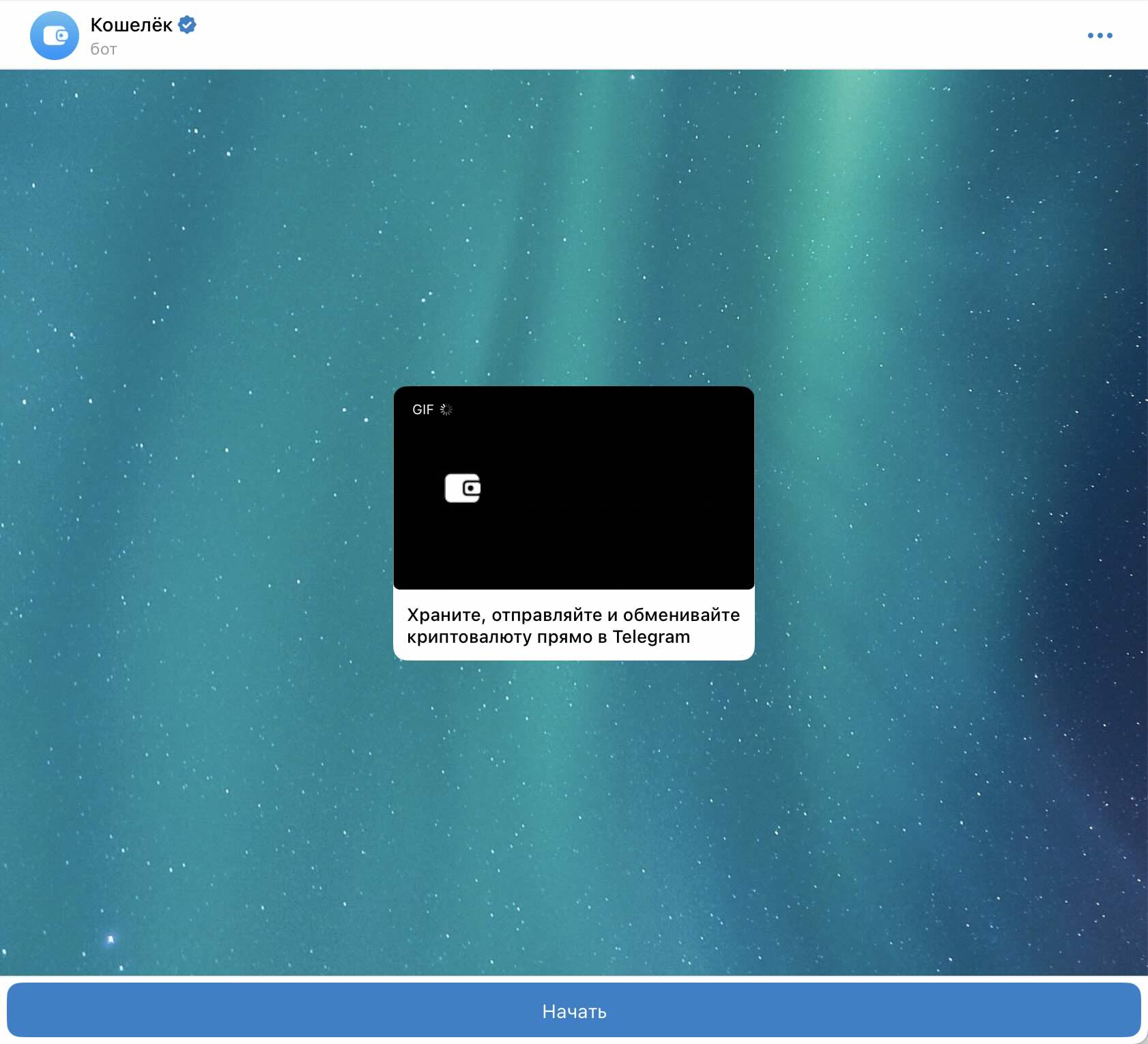Open the Кошелёк bot avatar

55,35
